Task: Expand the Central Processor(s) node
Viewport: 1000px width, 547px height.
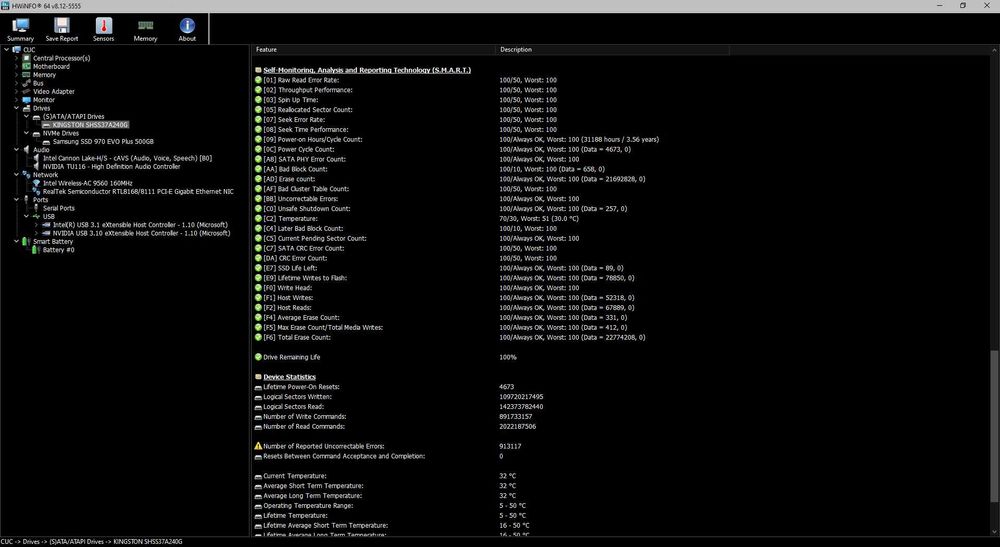Action: point(16,58)
